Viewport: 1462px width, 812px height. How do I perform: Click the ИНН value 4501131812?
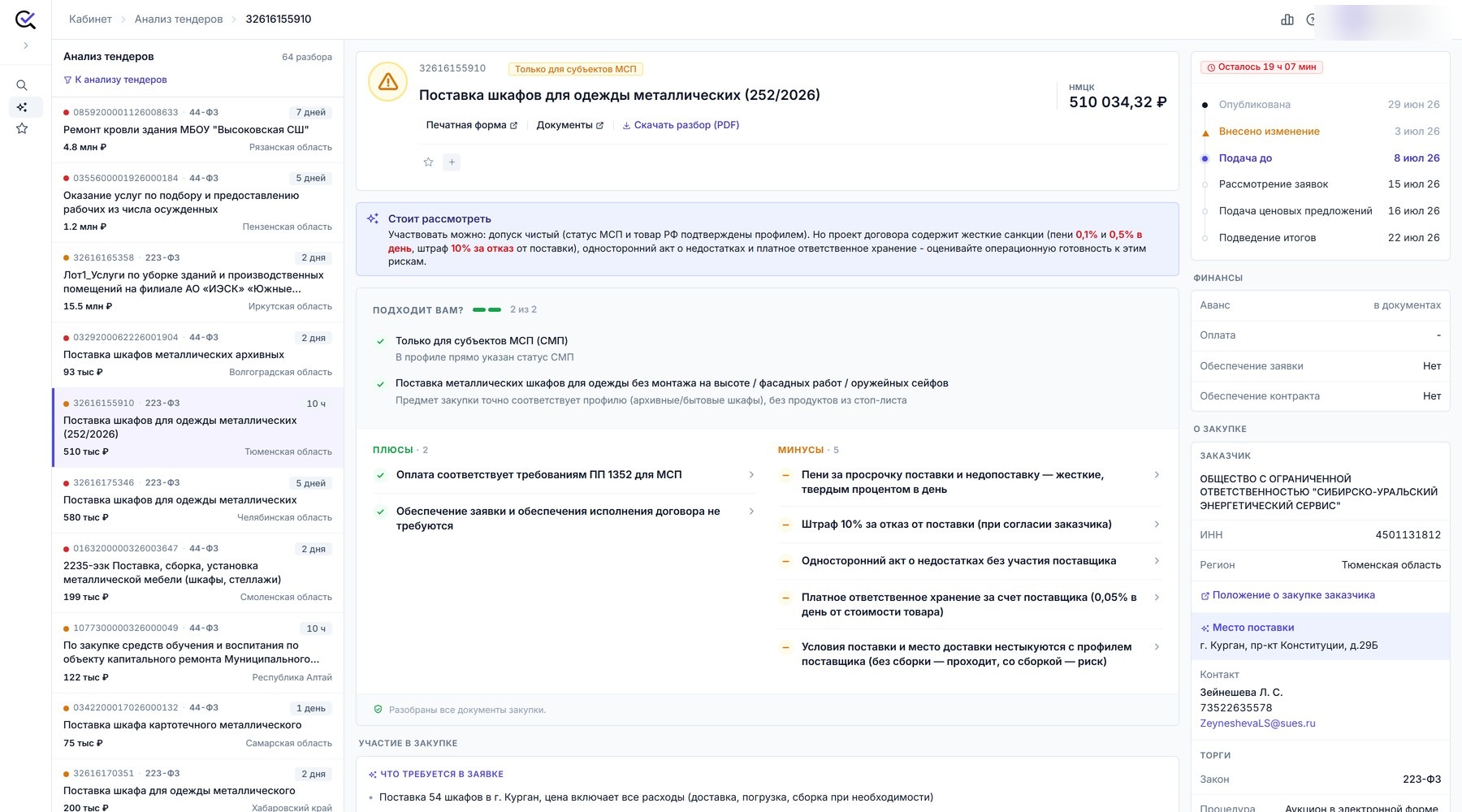pos(1408,535)
